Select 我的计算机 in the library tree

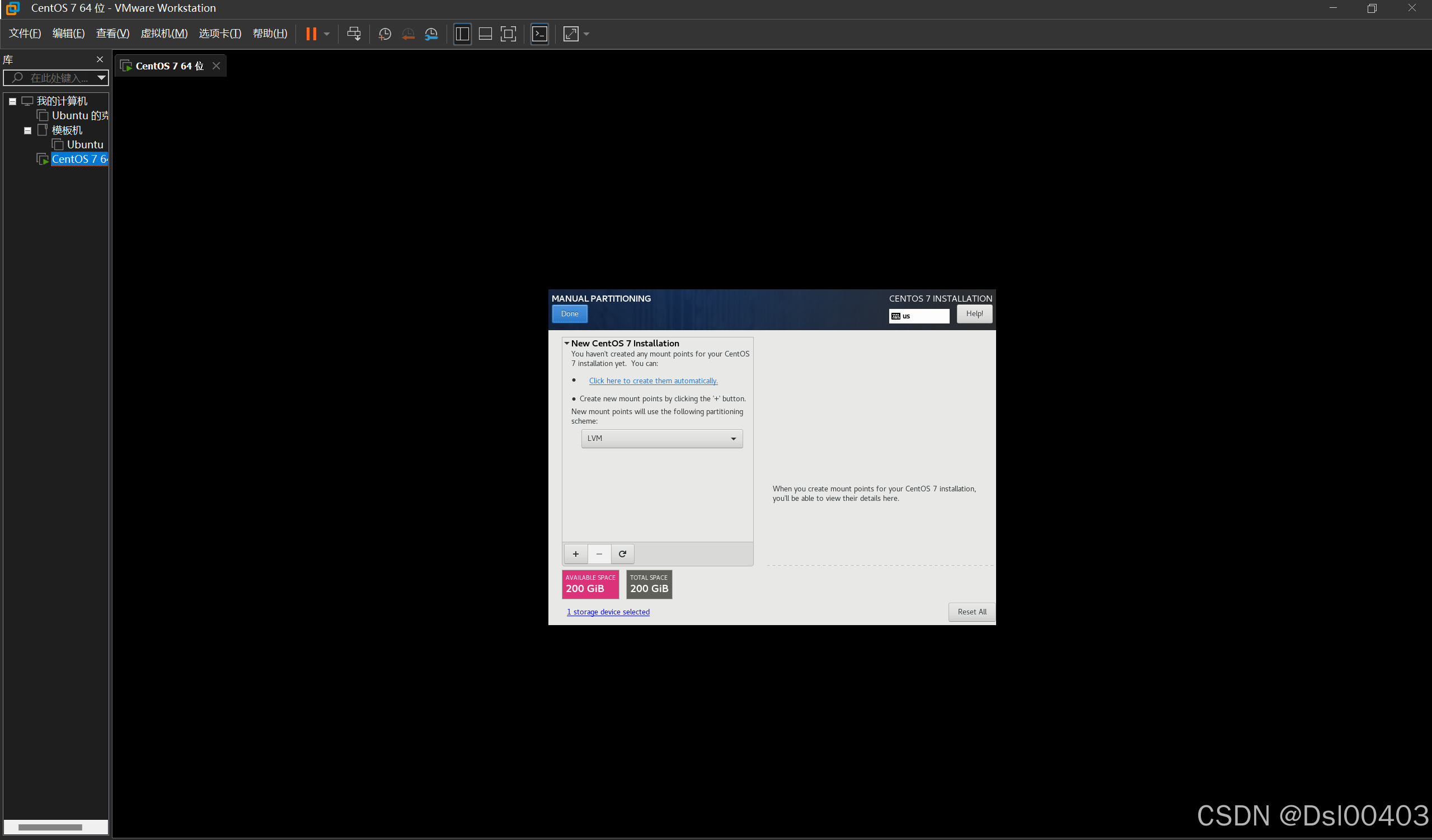[x=62, y=101]
